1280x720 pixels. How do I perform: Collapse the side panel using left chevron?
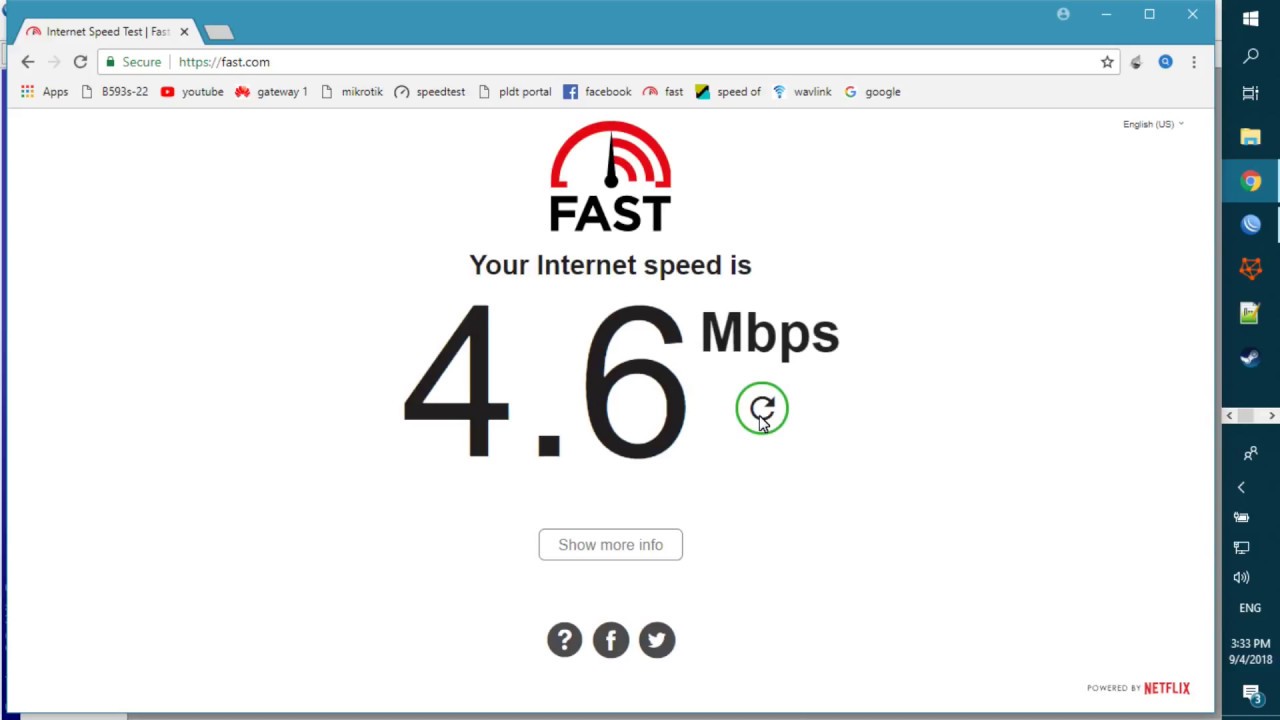pyautogui.click(x=1241, y=487)
